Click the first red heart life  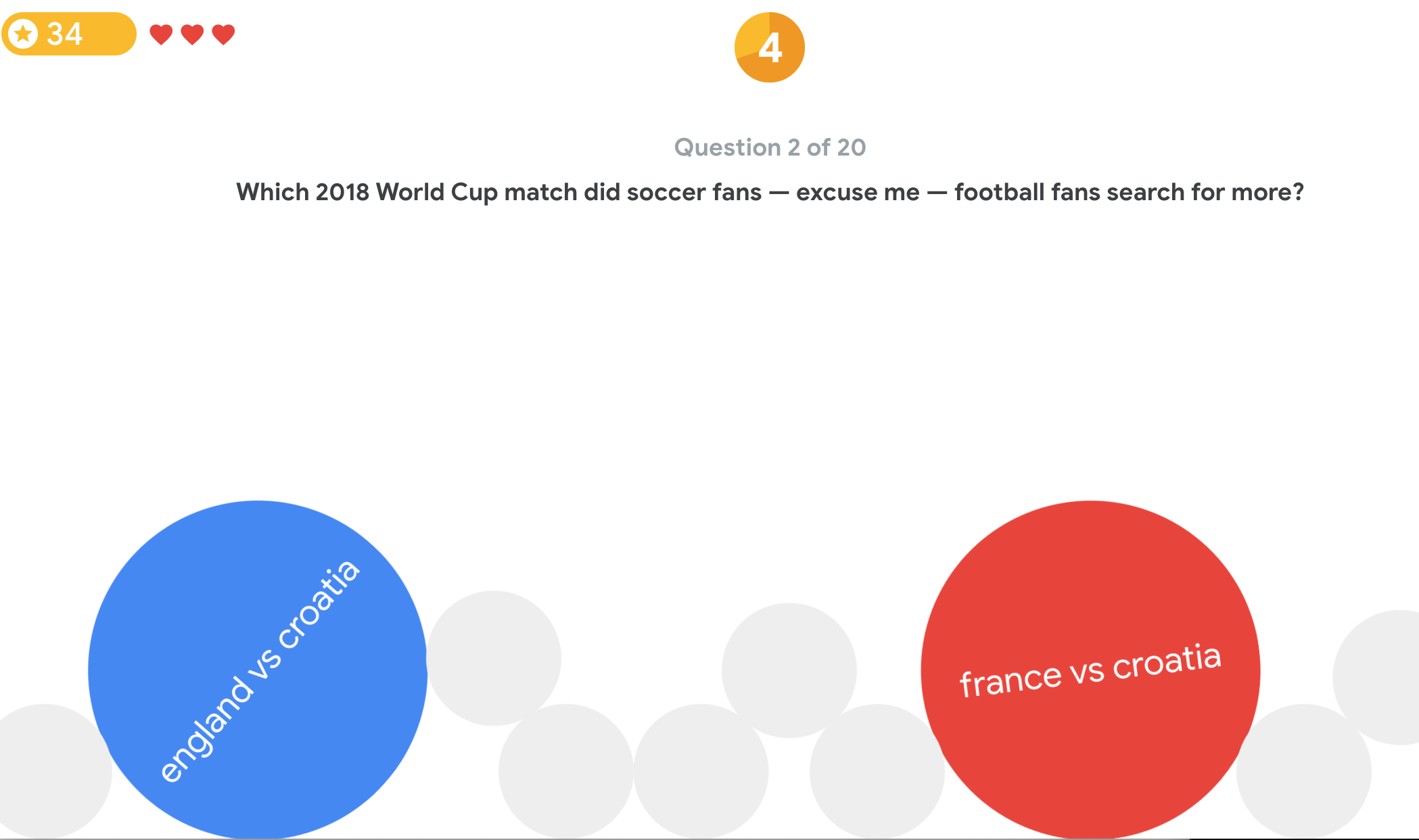pyautogui.click(x=161, y=34)
